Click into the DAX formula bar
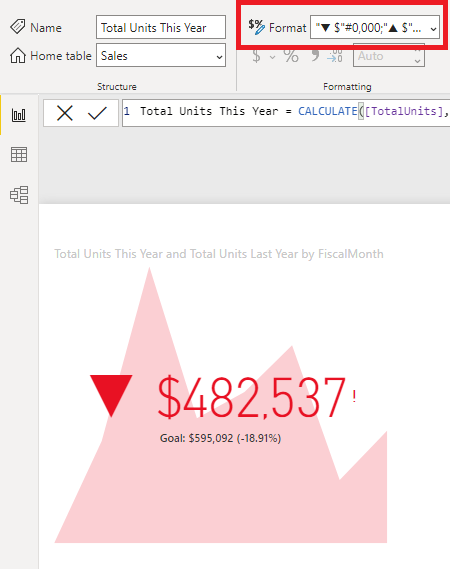 [x=286, y=113]
